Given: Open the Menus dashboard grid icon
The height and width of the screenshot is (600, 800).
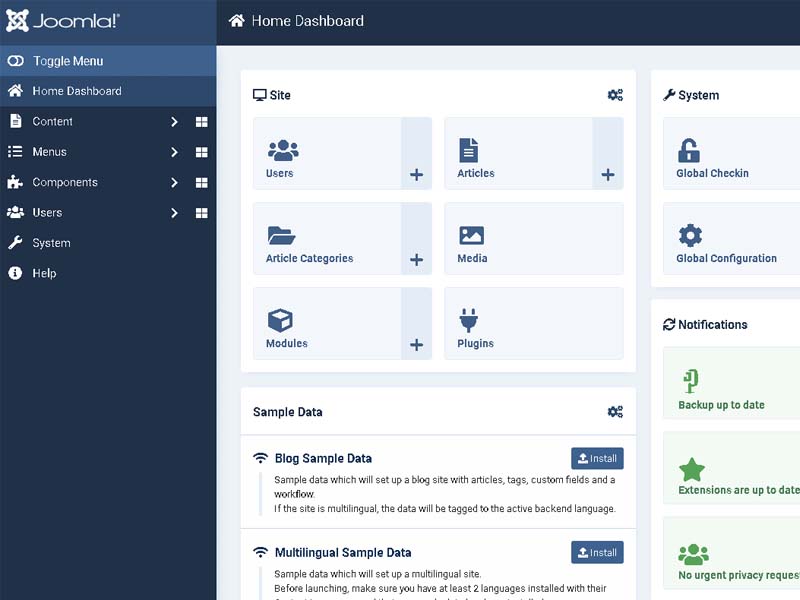Looking at the screenshot, I should point(202,152).
